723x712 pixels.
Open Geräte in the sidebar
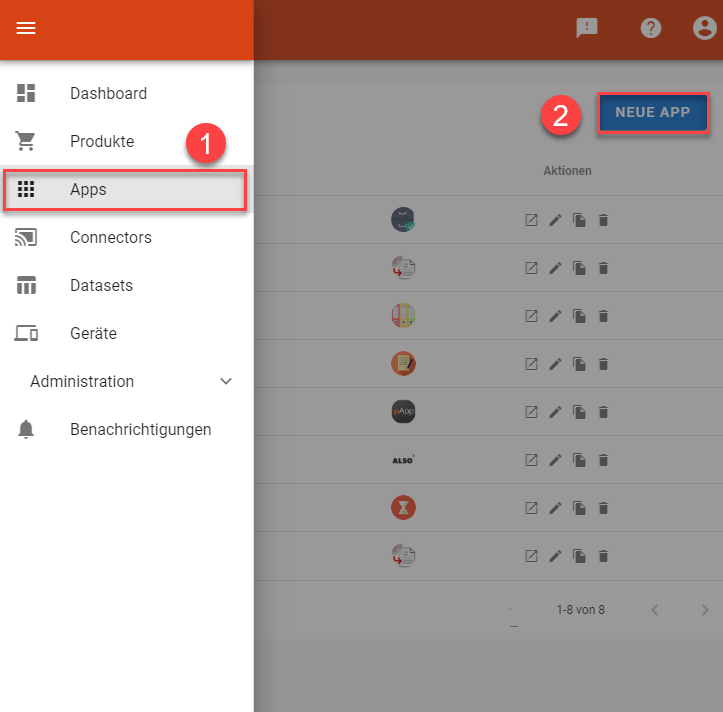pyautogui.click(x=127, y=333)
